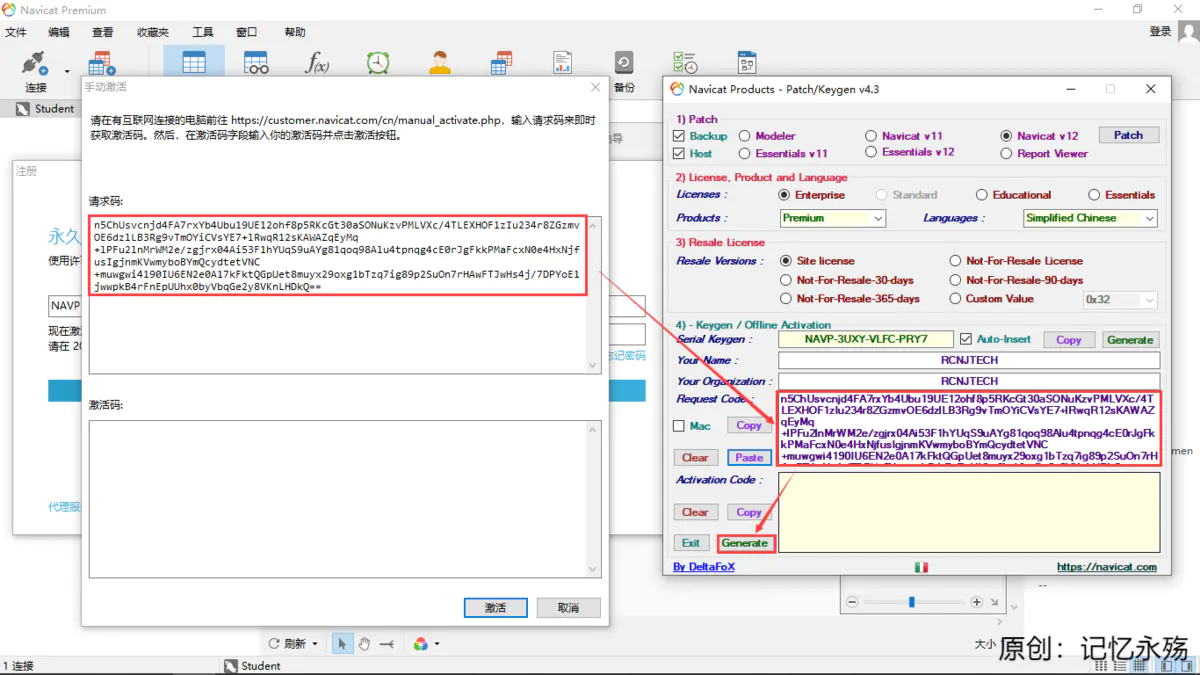Open the 0x32 custom value dropdown
The image size is (1200, 675).
[1121, 299]
